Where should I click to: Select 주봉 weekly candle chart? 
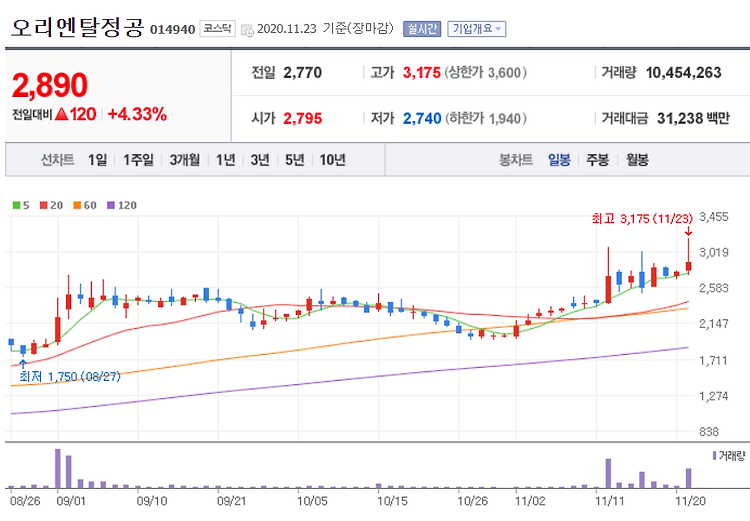coord(598,160)
